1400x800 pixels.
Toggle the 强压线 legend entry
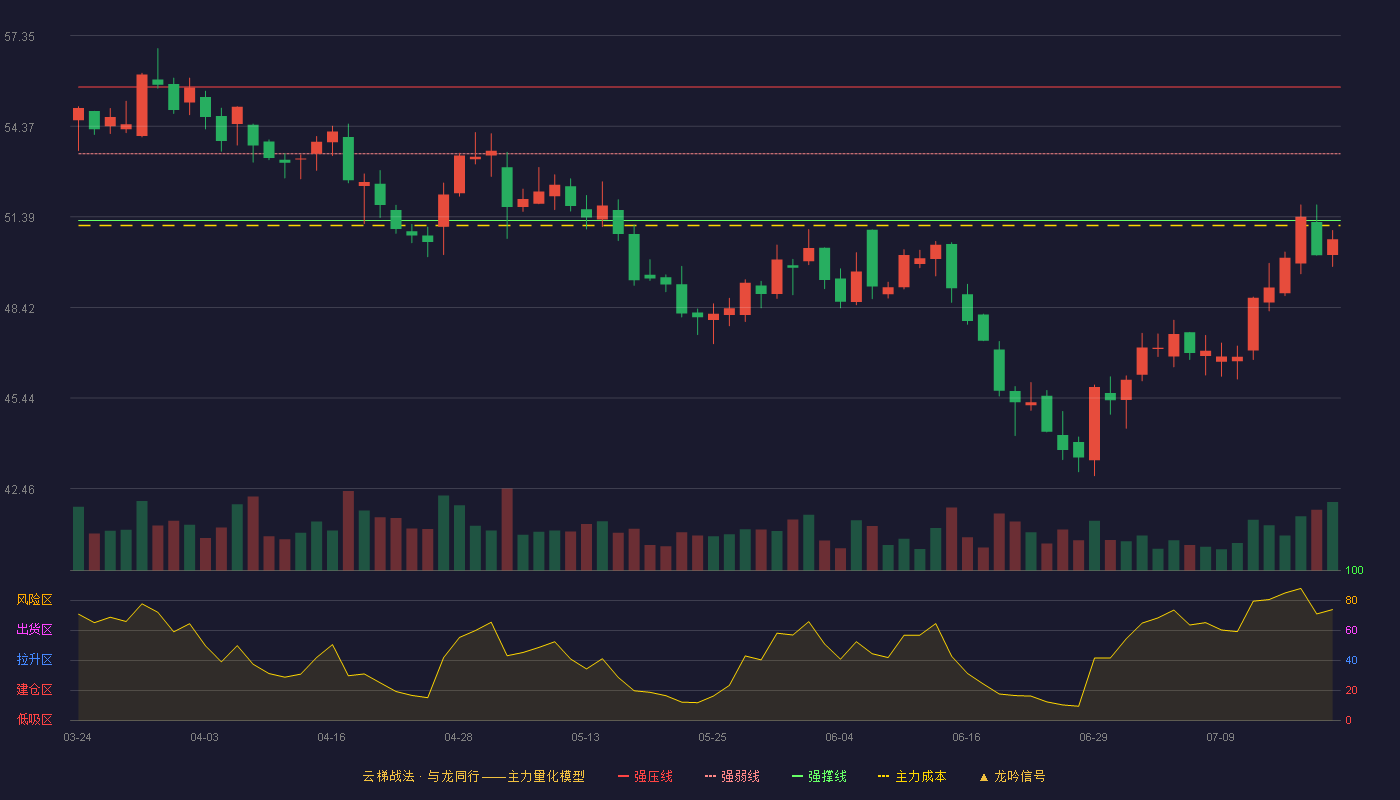[645, 776]
